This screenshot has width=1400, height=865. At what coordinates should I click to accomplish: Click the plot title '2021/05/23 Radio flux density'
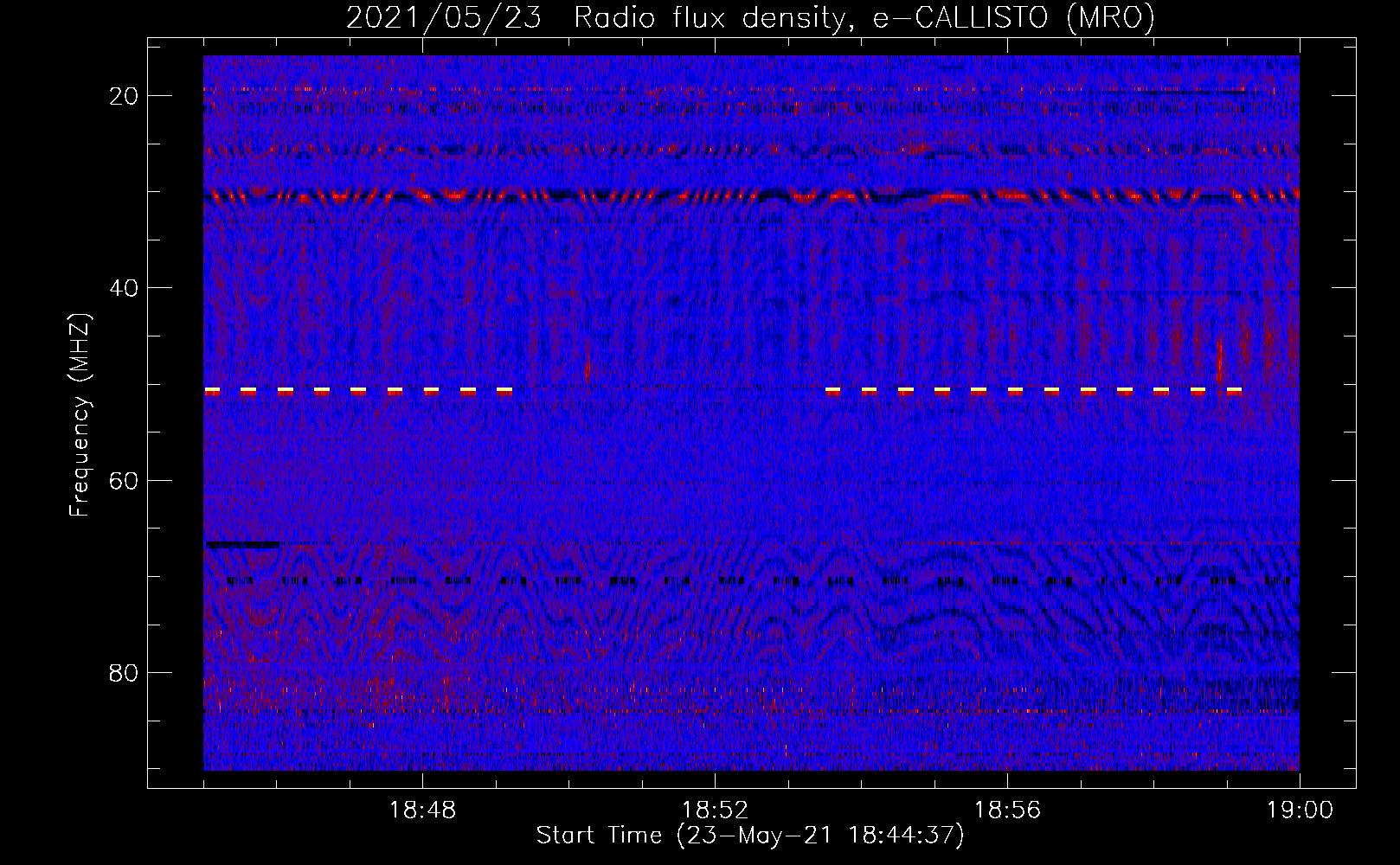tap(595, 17)
